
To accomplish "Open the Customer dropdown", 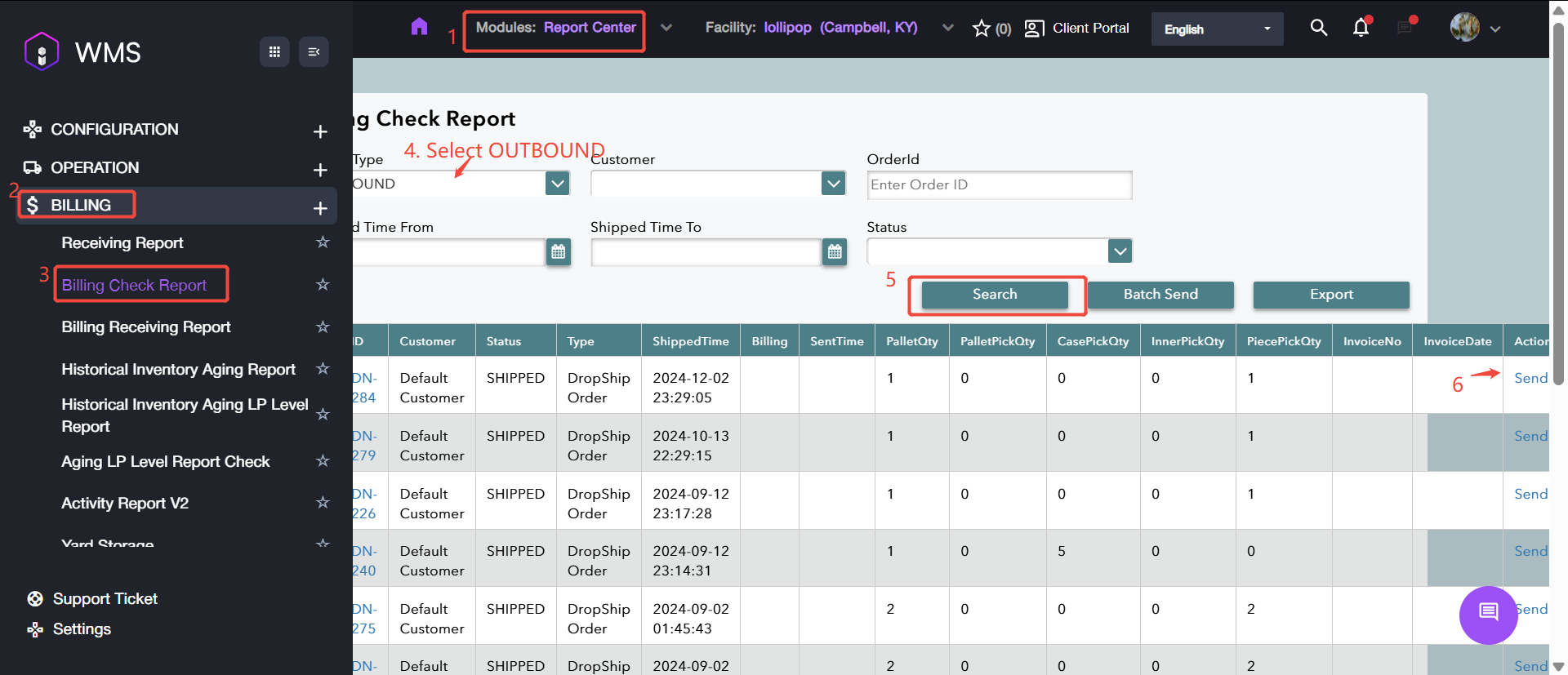I will click(833, 184).
